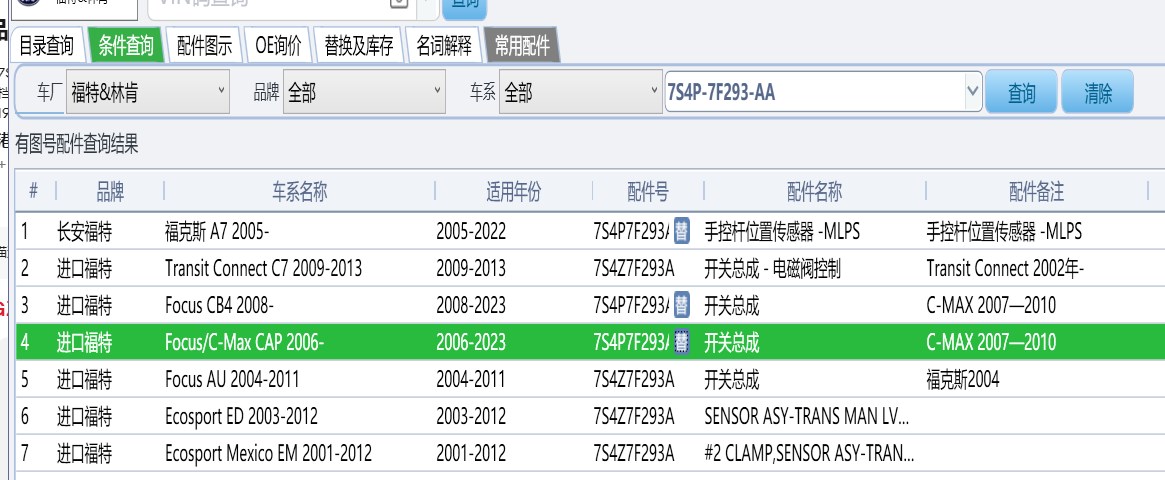
Task: Click the replacement icon in row 3 Focus CB4
Action: tap(681, 305)
